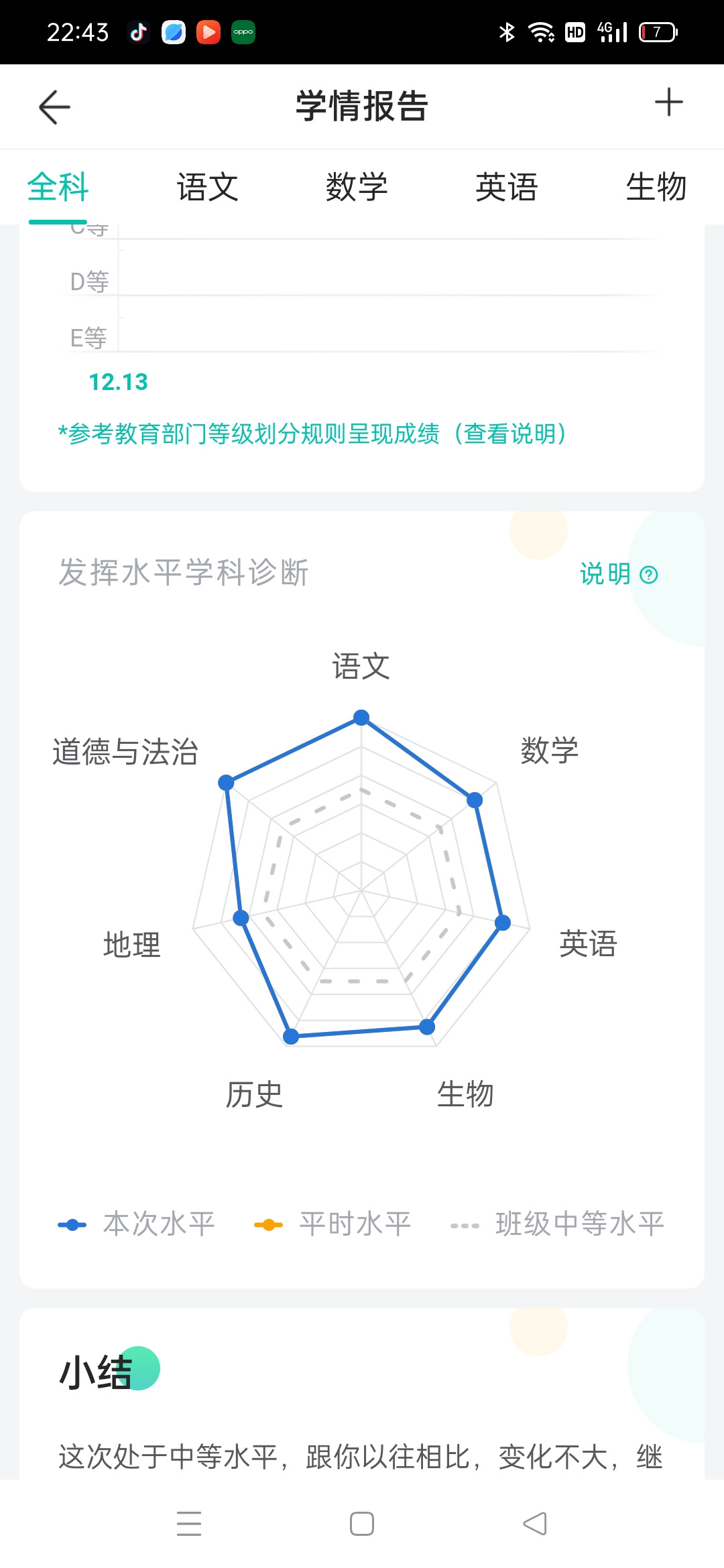Tap the back arrow icon
Viewport: 724px width, 1568px height.
click(54, 107)
